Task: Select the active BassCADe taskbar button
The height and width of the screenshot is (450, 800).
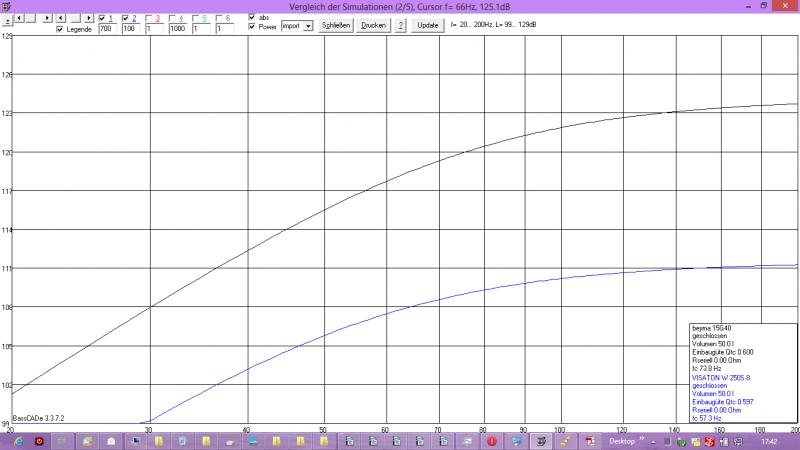Action: (541, 441)
